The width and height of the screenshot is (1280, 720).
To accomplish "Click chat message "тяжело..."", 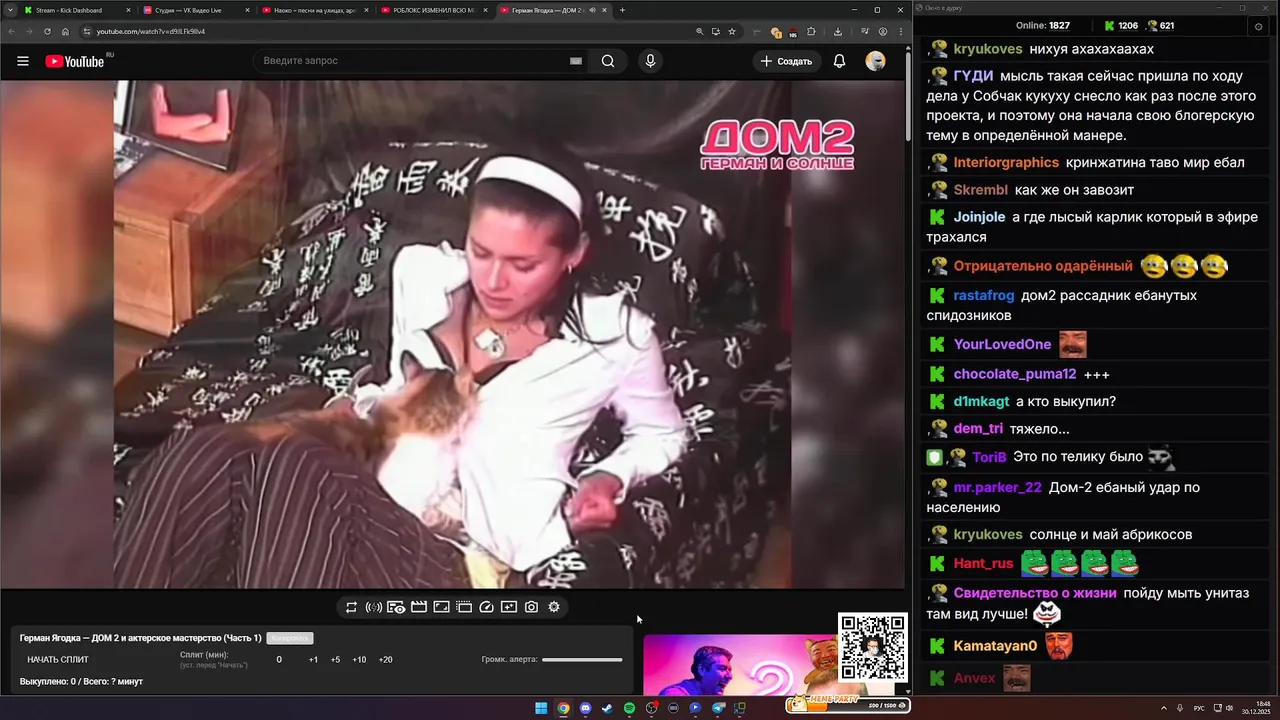I will click(1039, 428).
